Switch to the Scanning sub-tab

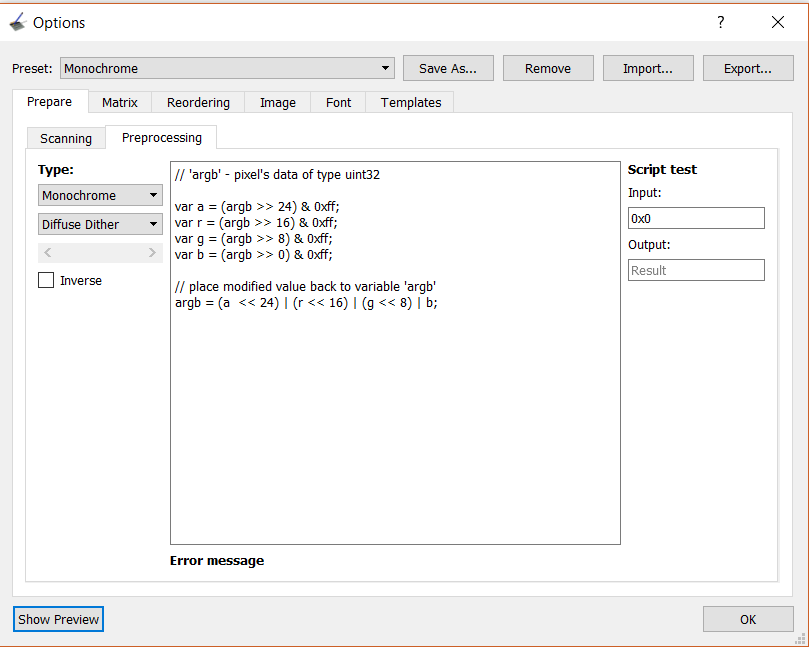(65, 138)
